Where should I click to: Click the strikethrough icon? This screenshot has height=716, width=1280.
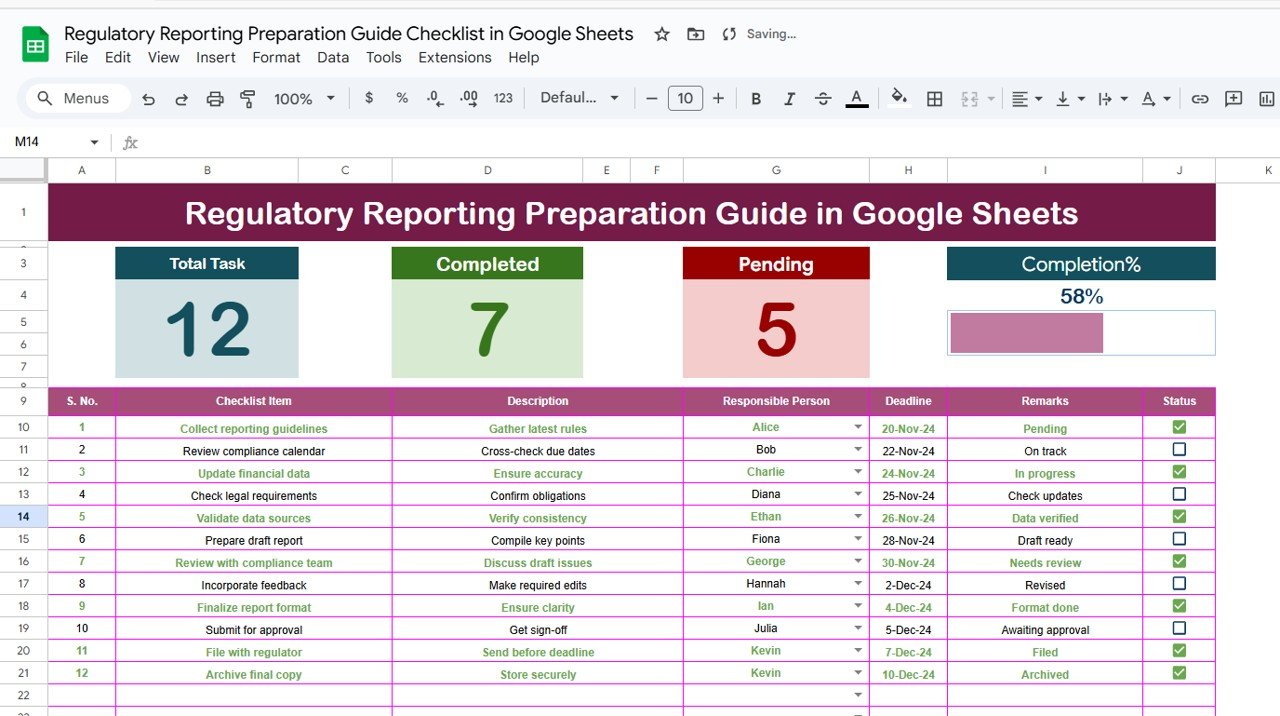point(823,99)
